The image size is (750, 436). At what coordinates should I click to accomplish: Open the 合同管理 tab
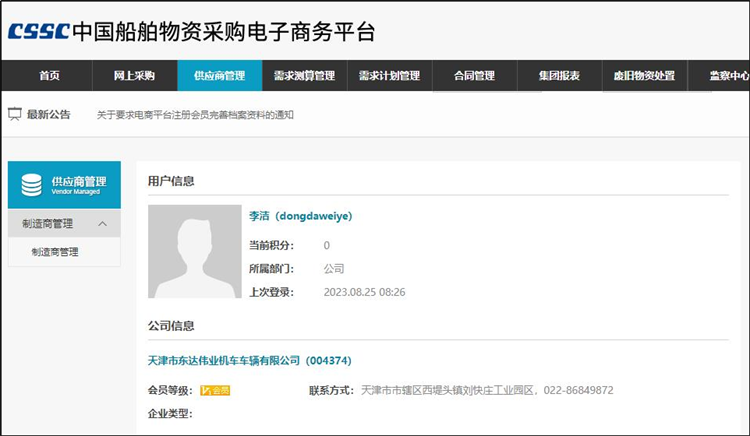[x=474, y=76]
